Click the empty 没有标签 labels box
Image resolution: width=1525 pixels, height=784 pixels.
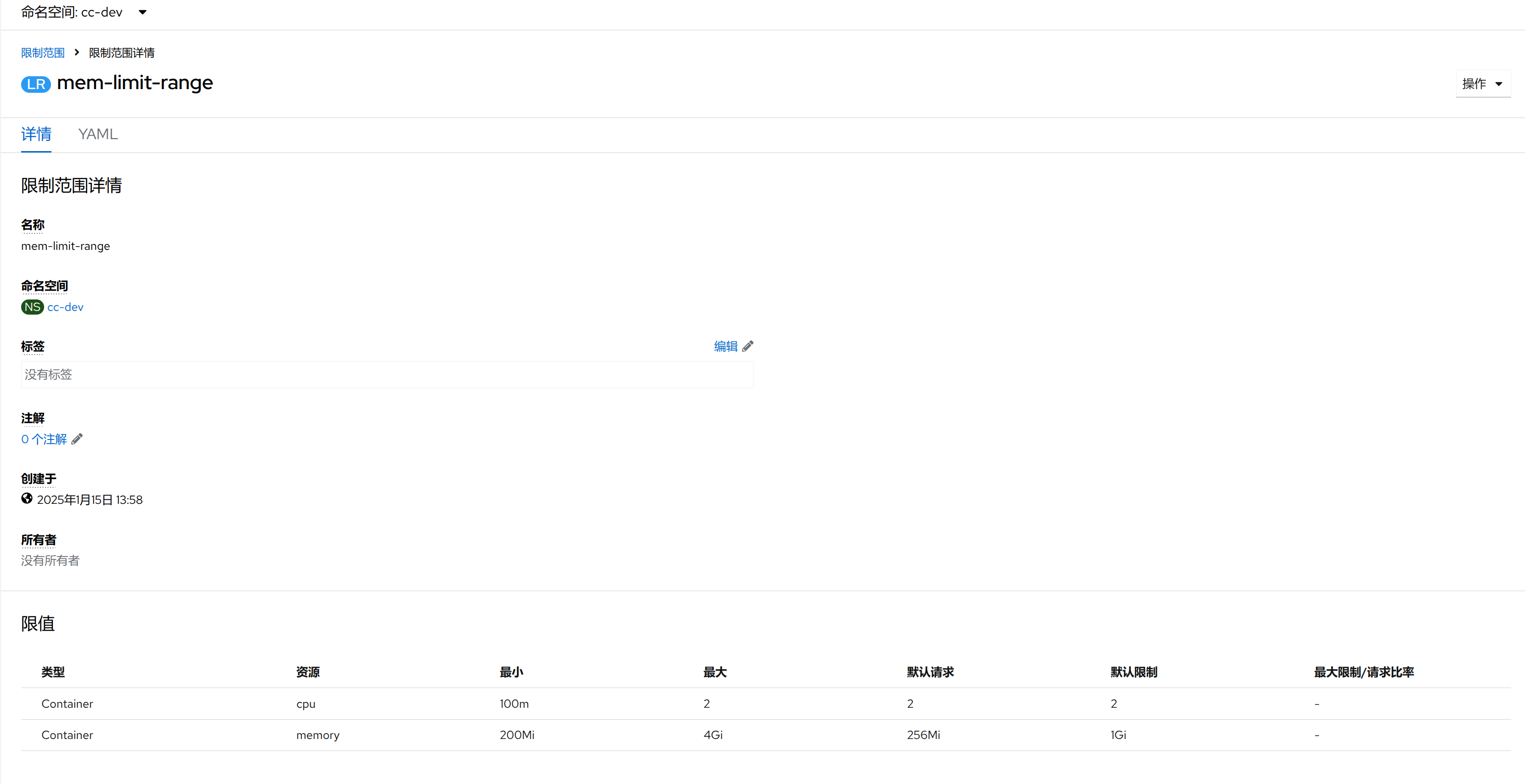tap(386, 374)
